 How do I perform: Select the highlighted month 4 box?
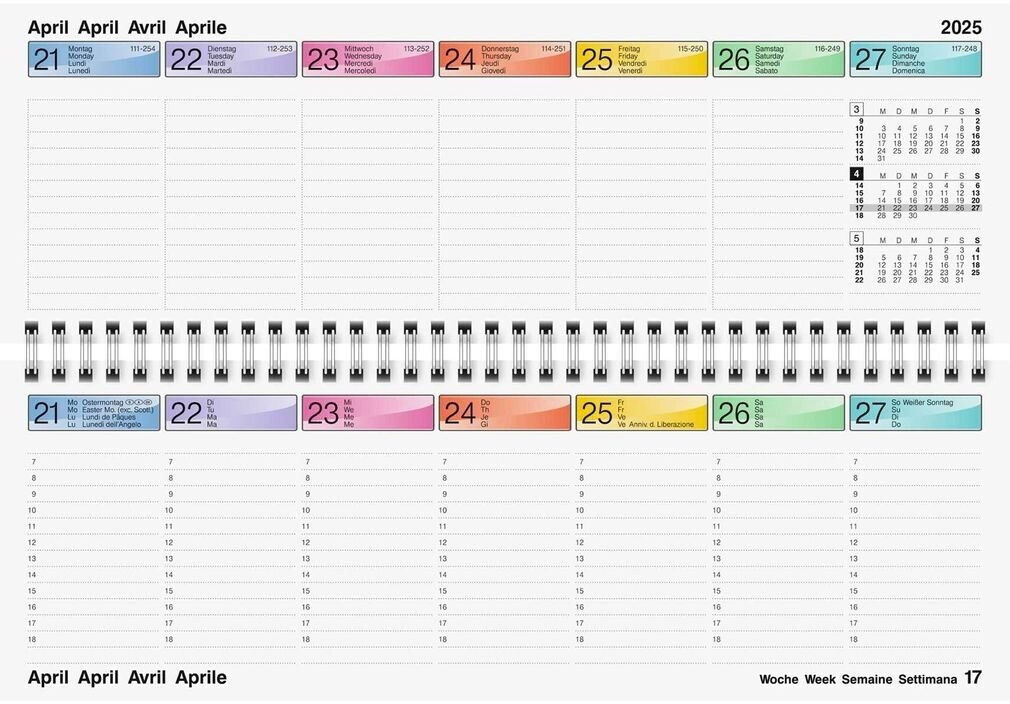click(856, 174)
